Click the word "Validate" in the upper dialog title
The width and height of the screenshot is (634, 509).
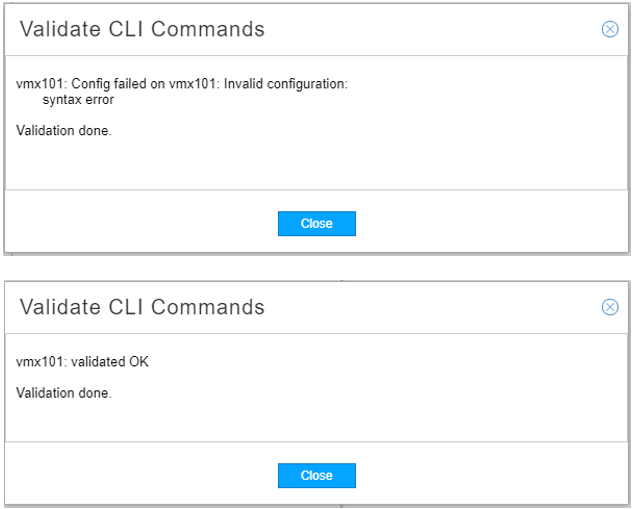pos(59,29)
